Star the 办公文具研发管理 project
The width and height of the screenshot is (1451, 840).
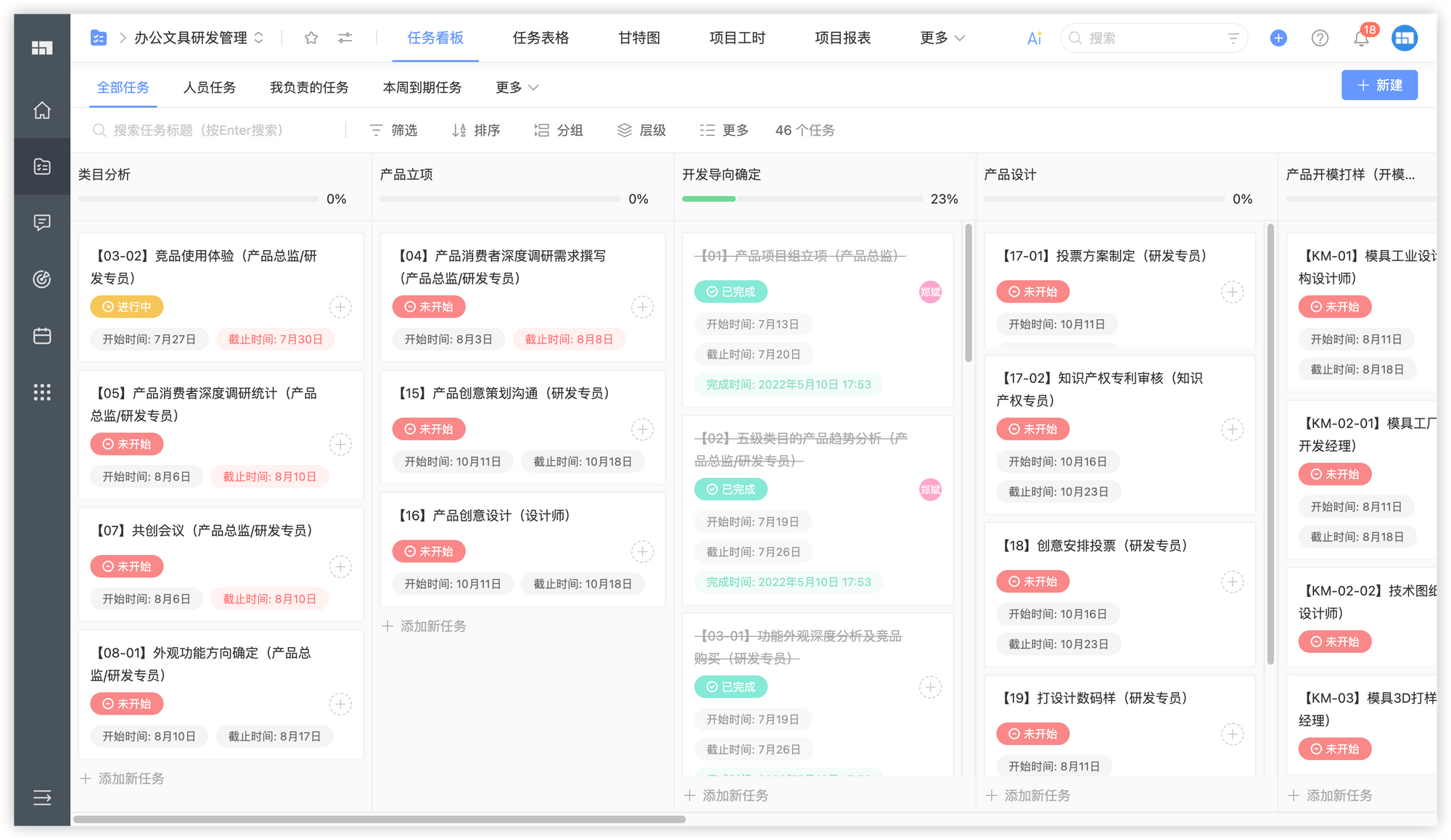click(x=311, y=38)
